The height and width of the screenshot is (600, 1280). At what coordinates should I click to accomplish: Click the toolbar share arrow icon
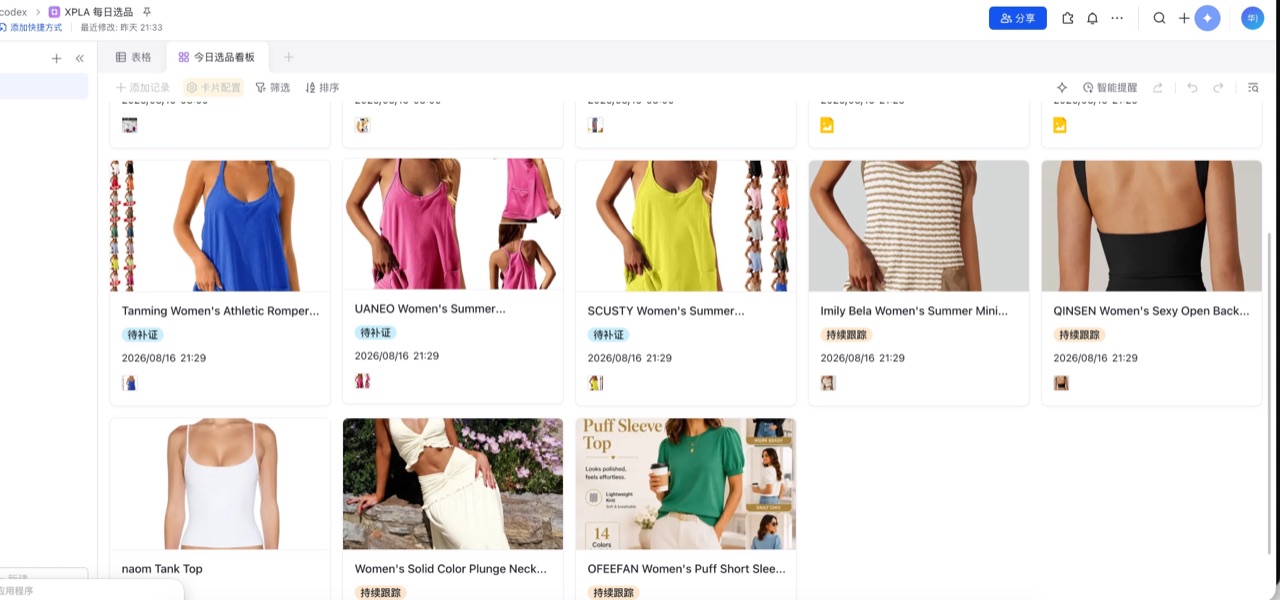[1158, 88]
